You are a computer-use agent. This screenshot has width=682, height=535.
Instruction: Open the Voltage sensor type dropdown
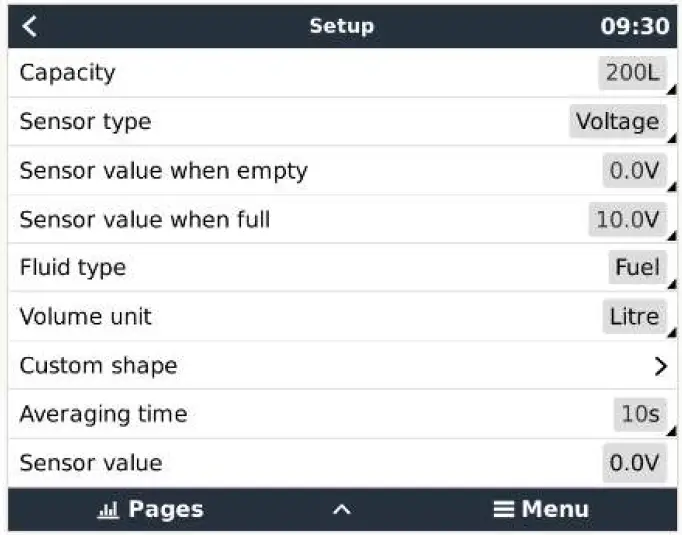coord(617,122)
